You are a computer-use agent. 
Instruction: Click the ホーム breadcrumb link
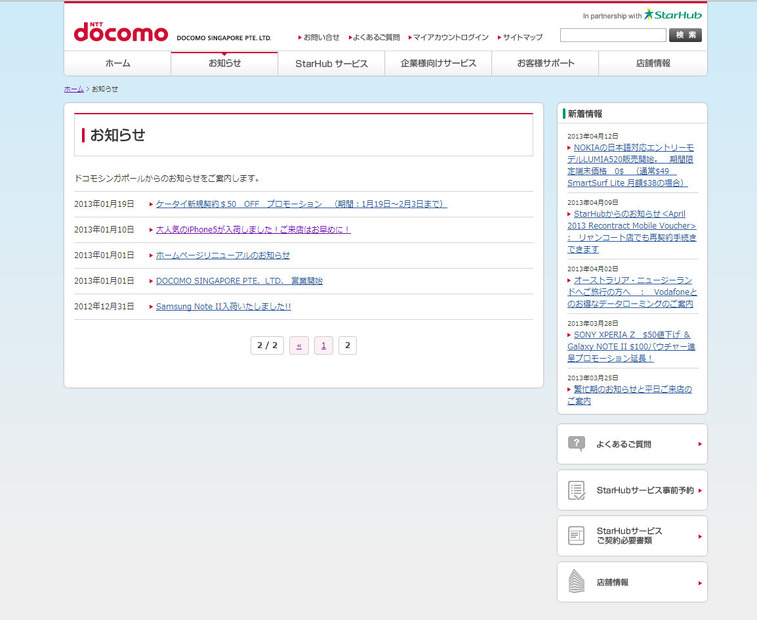point(74,89)
